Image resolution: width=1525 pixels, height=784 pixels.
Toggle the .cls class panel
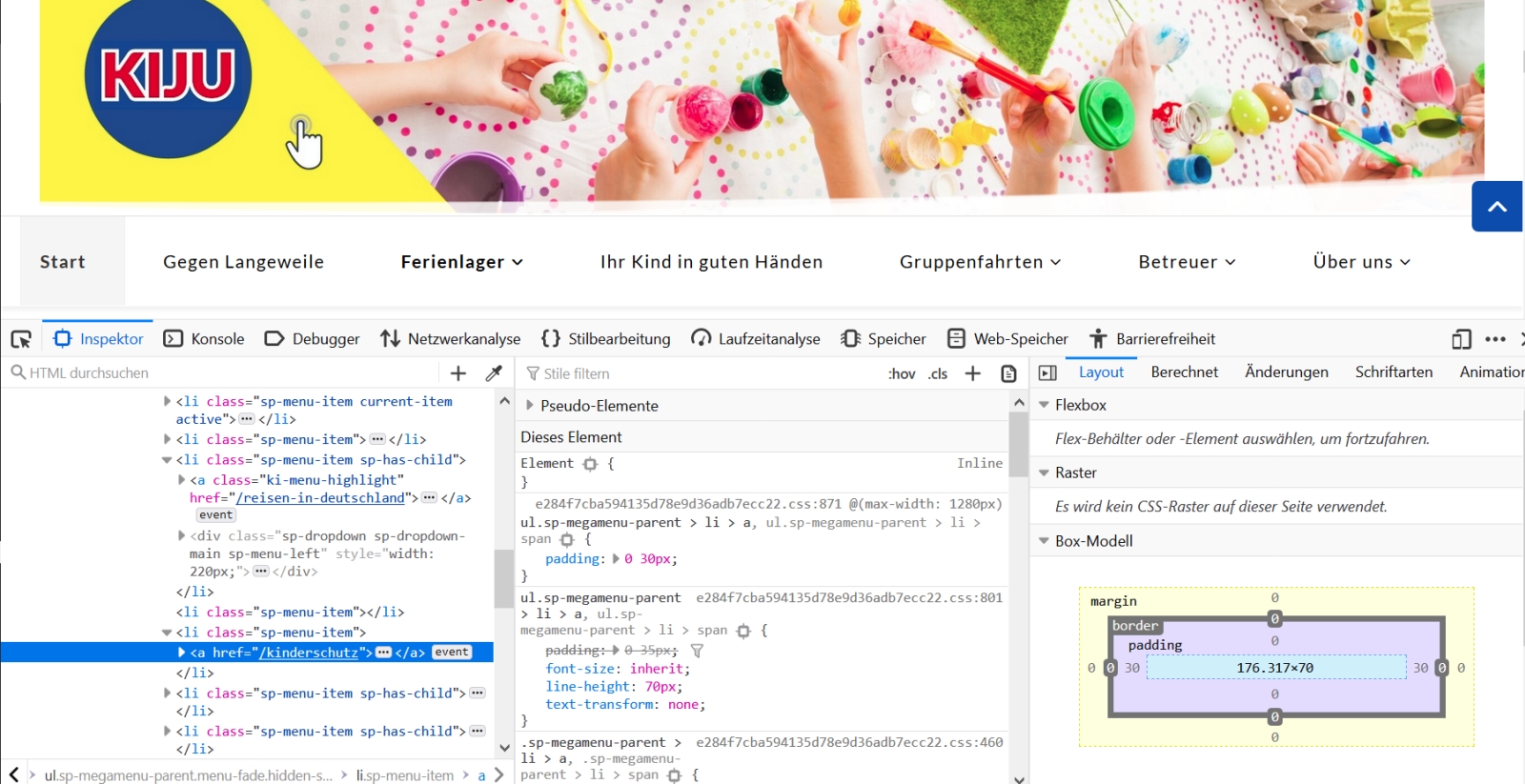click(938, 373)
